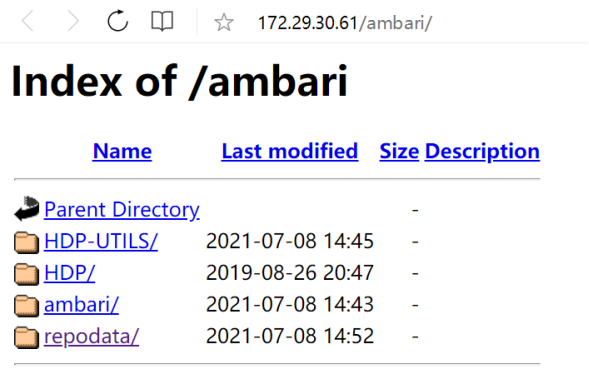The image size is (589, 375).
Task: Click the HDP-UTILS folder icon
Action: coord(27,243)
